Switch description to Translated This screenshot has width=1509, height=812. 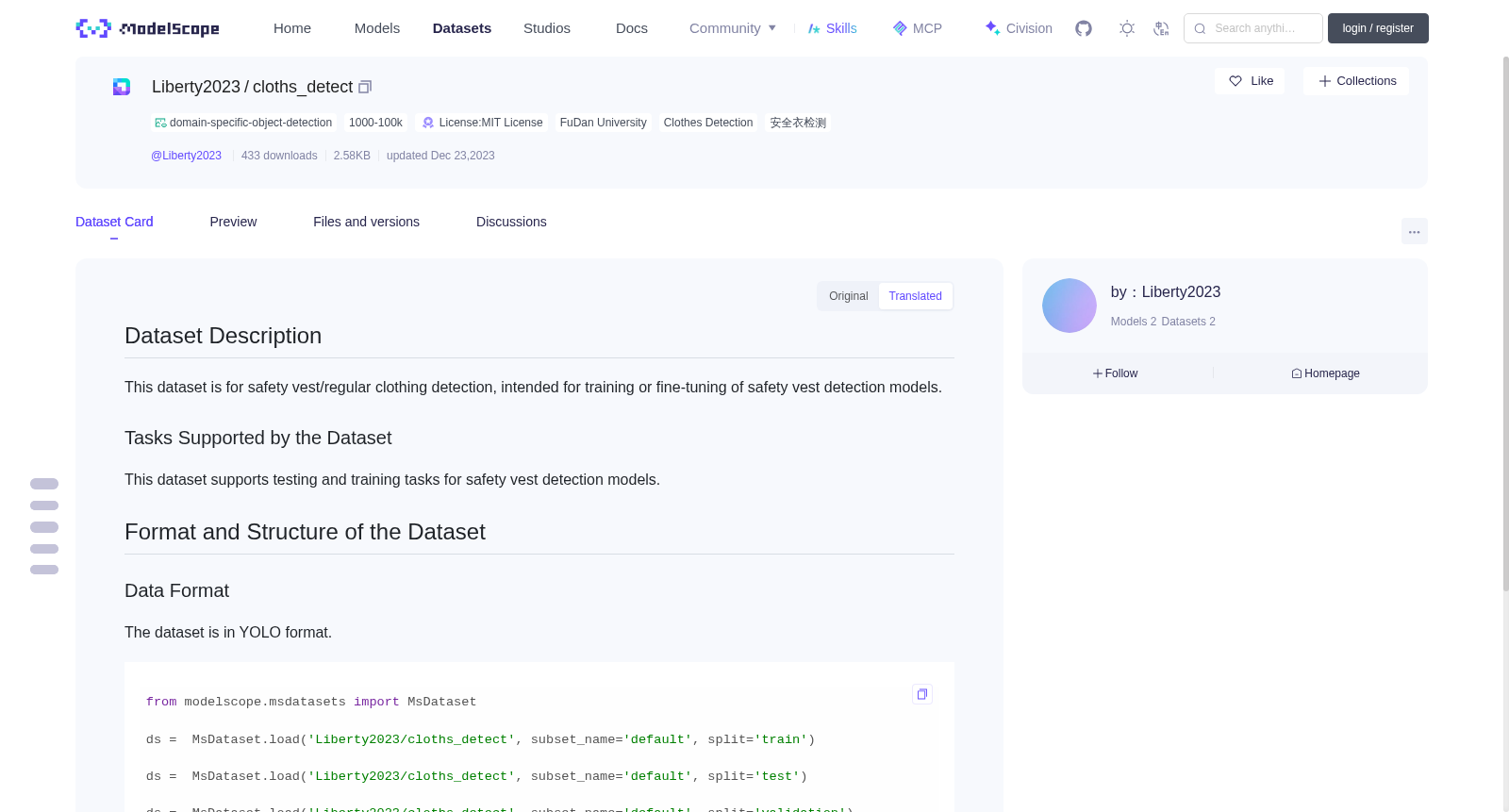pos(915,296)
